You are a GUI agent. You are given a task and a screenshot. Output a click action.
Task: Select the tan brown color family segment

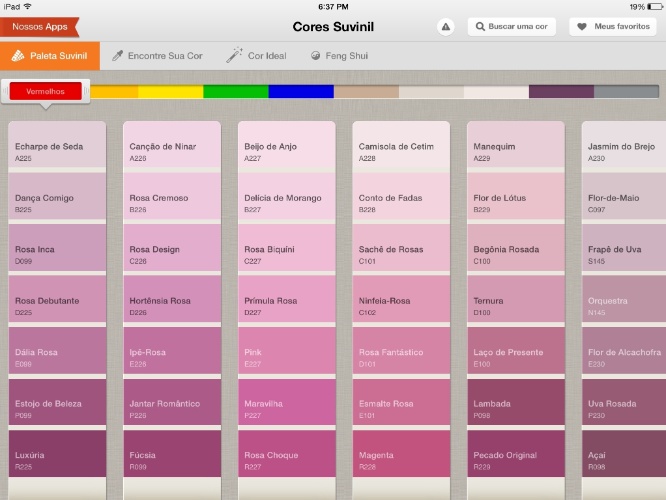point(366,91)
